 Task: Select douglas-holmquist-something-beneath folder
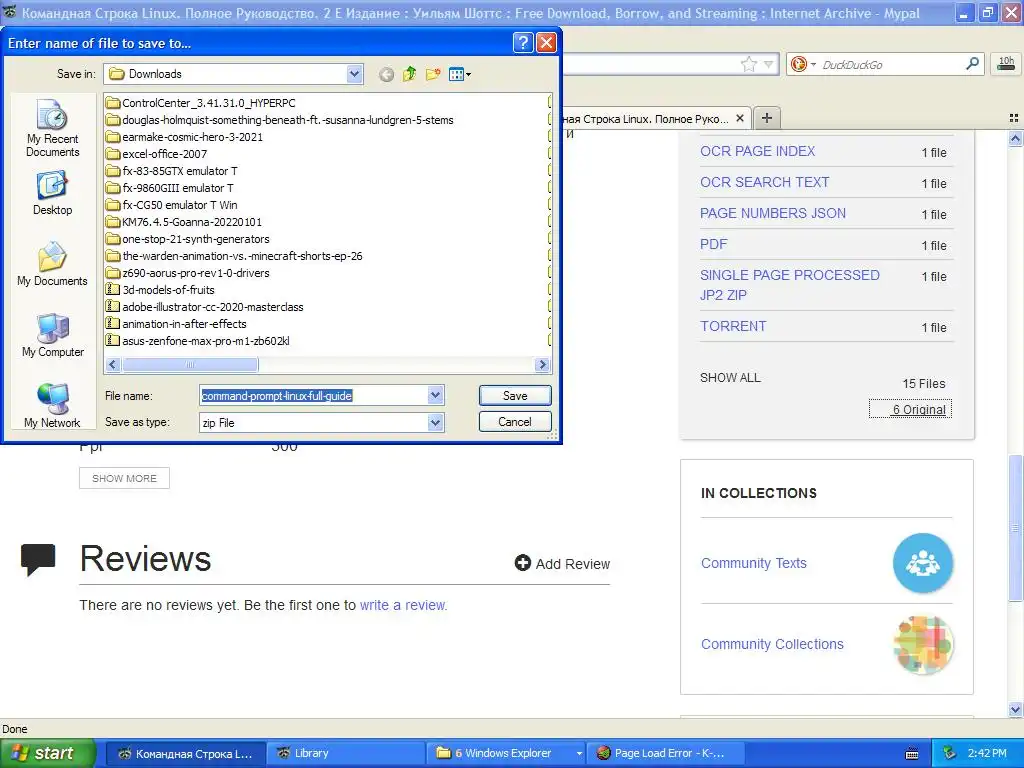[x=280, y=120]
